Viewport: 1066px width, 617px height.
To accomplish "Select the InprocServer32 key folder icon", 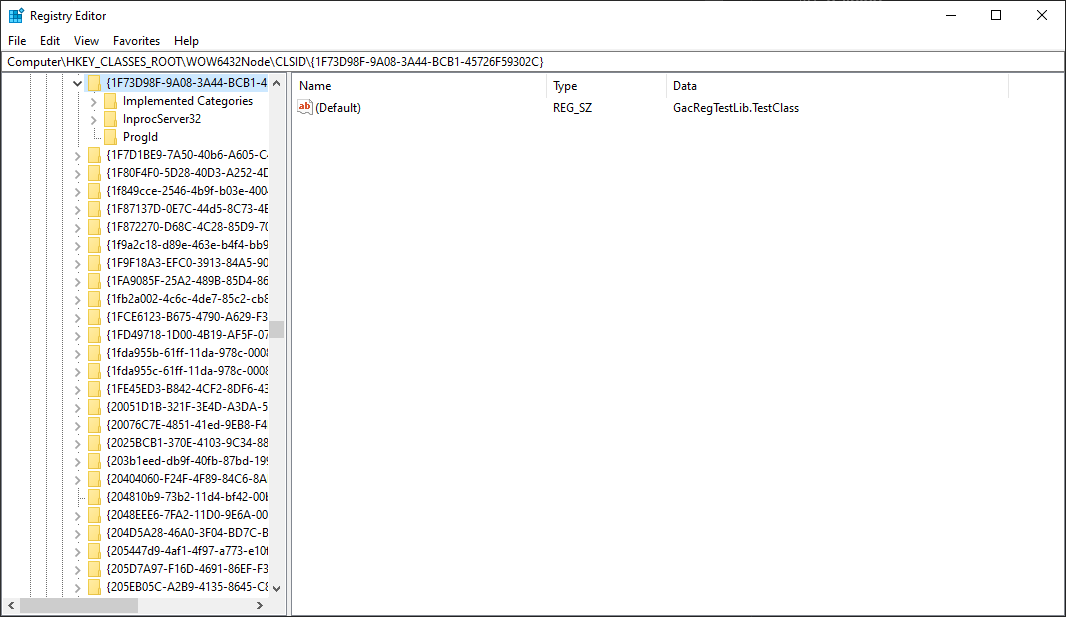I will [x=112, y=118].
